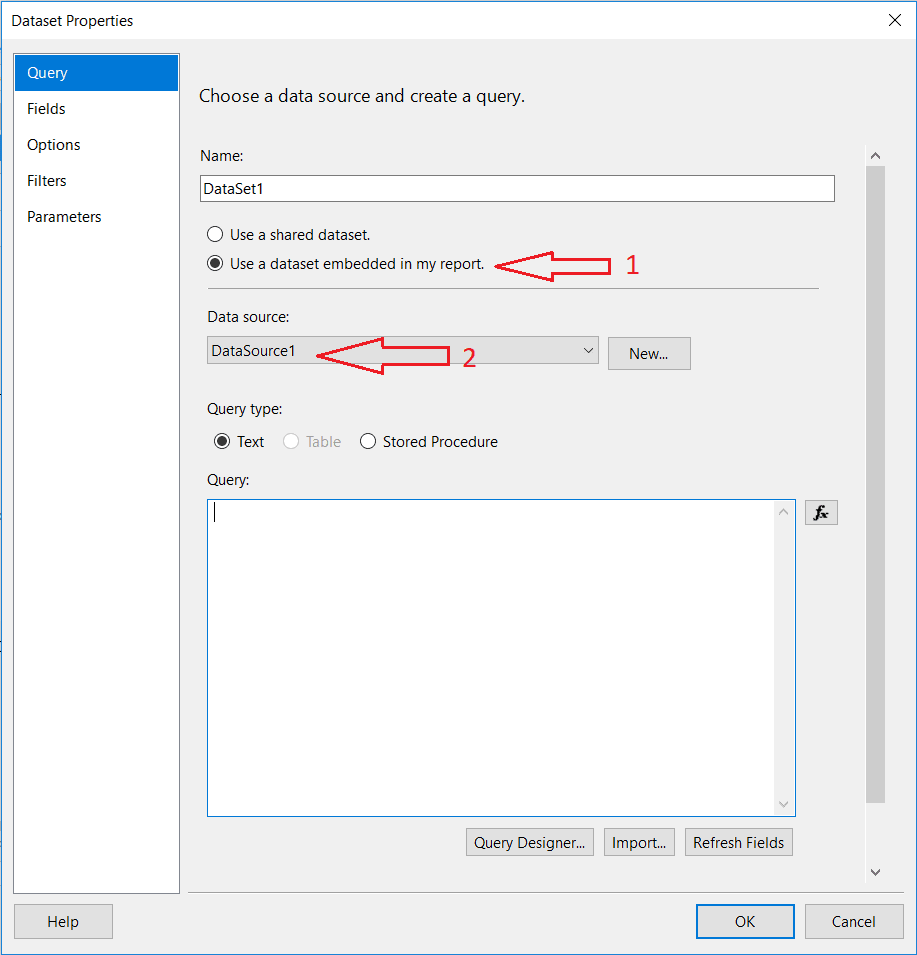
Task: Choose the Stored Procedure query type
Action: (368, 442)
